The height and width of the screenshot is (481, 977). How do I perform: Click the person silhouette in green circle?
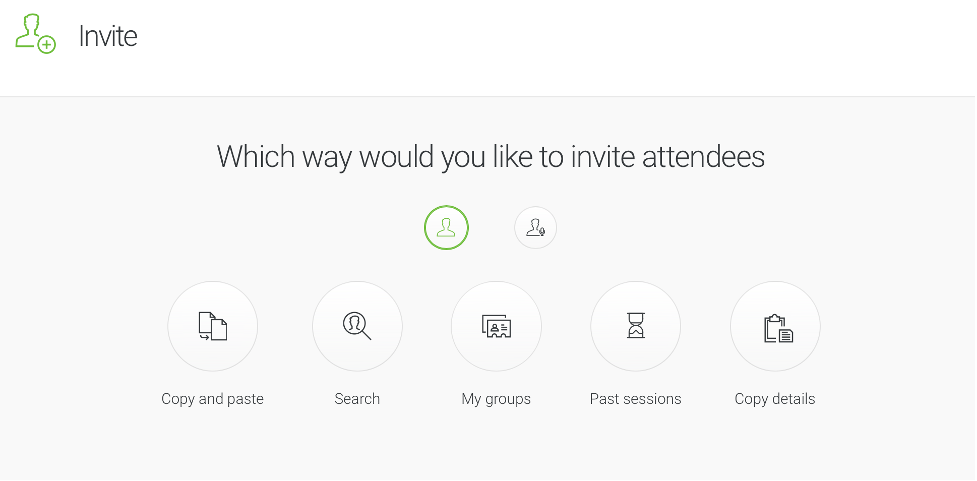pyautogui.click(x=446, y=227)
